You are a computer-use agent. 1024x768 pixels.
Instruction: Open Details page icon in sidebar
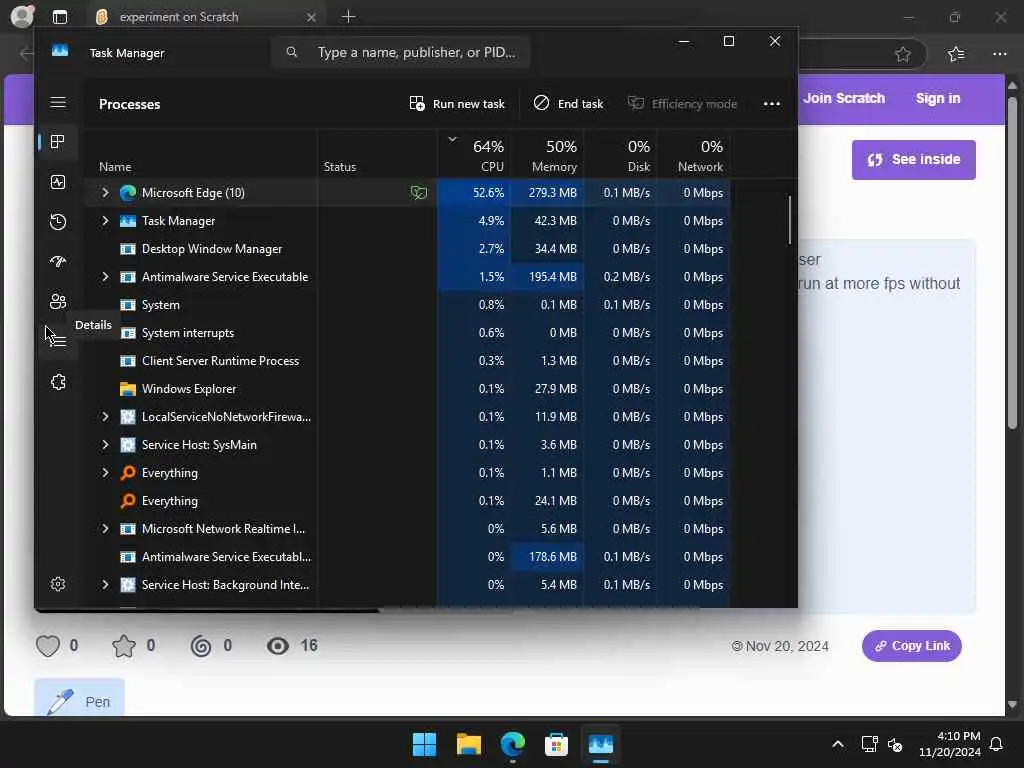coord(58,340)
